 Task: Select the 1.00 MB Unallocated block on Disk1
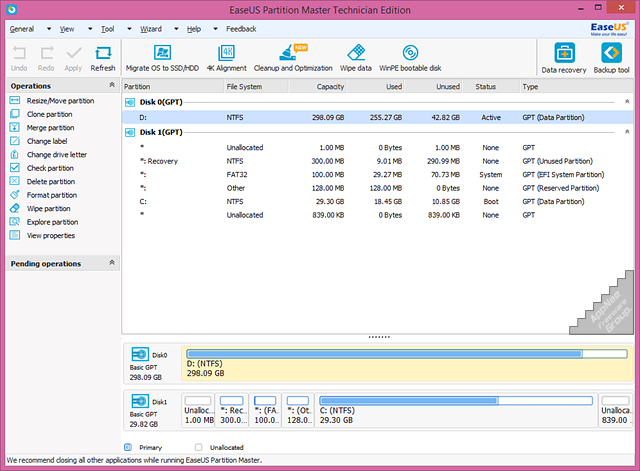pos(198,410)
